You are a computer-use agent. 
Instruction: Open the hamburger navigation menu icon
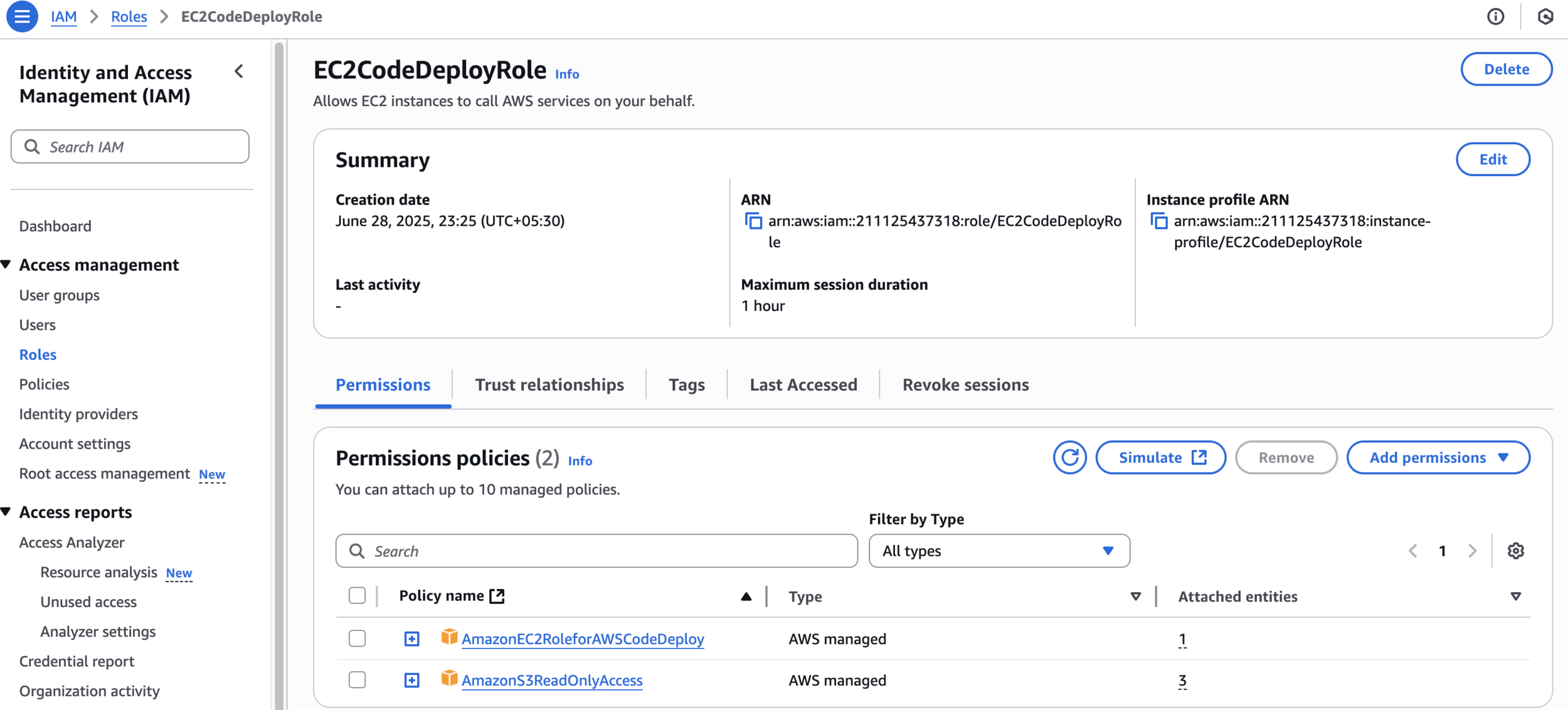pyautogui.click(x=22, y=16)
